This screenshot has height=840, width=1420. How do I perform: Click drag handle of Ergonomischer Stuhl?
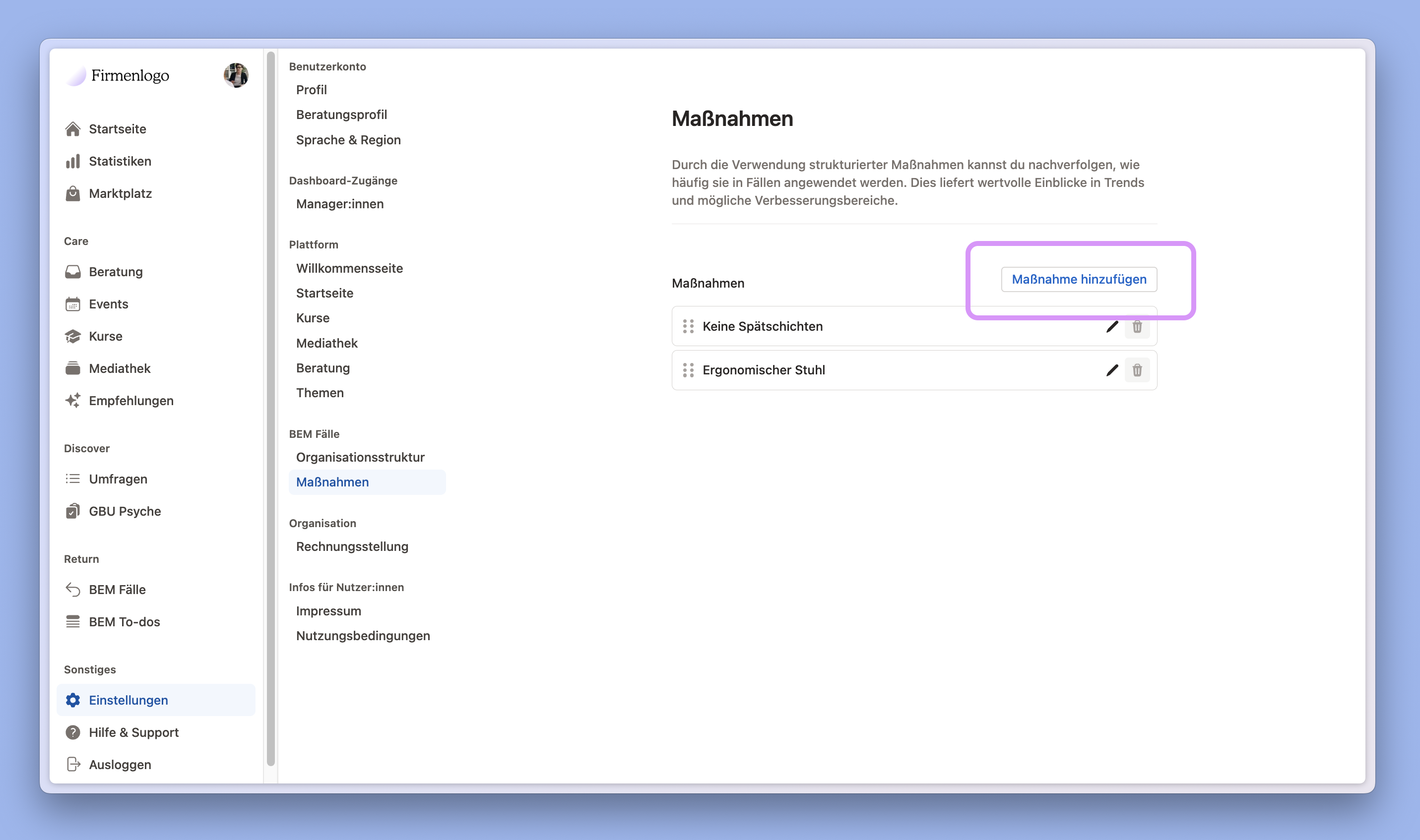[x=688, y=370]
